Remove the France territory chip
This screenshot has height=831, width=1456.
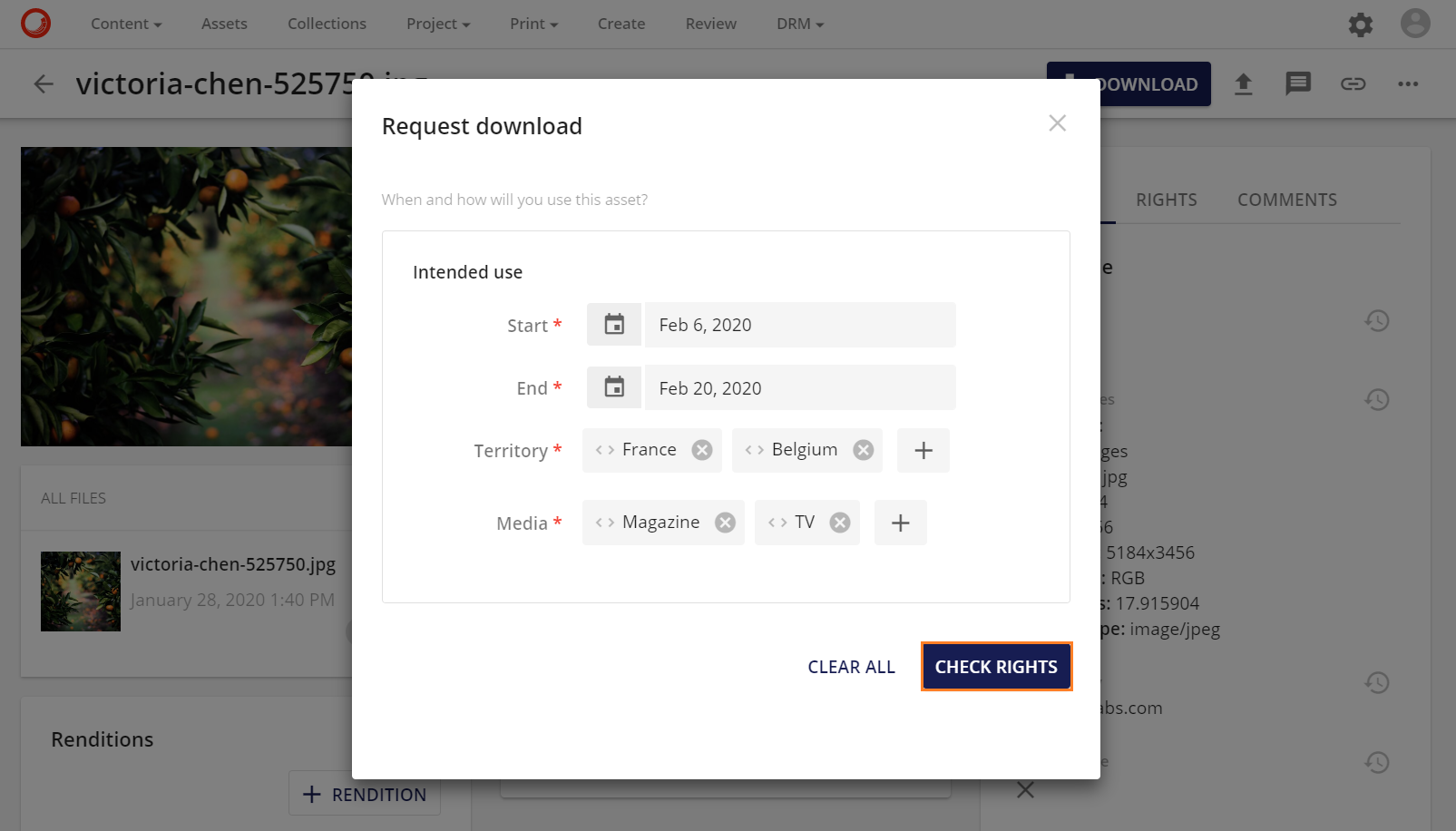(701, 448)
